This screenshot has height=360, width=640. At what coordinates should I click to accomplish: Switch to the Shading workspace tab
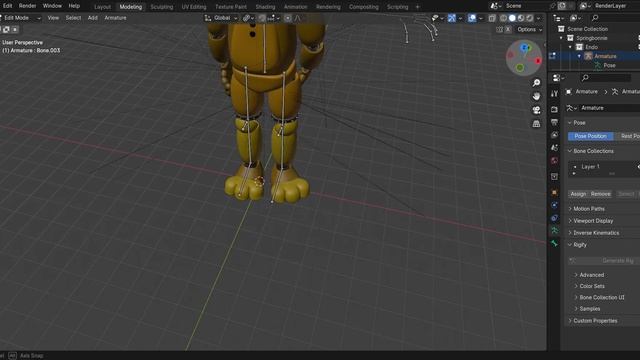pyautogui.click(x=265, y=7)
